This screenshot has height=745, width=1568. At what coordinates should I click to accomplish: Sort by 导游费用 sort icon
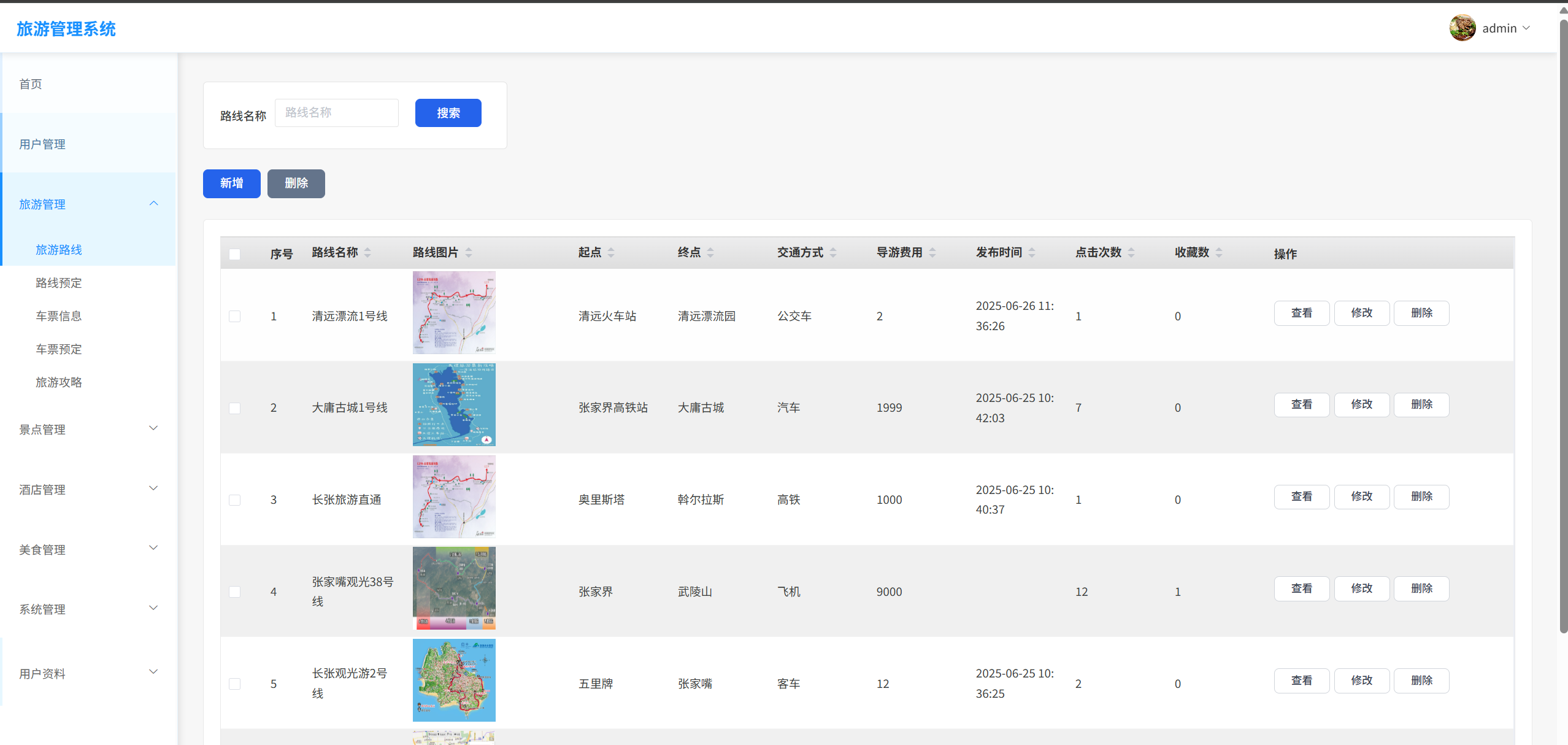click(932, 253)
